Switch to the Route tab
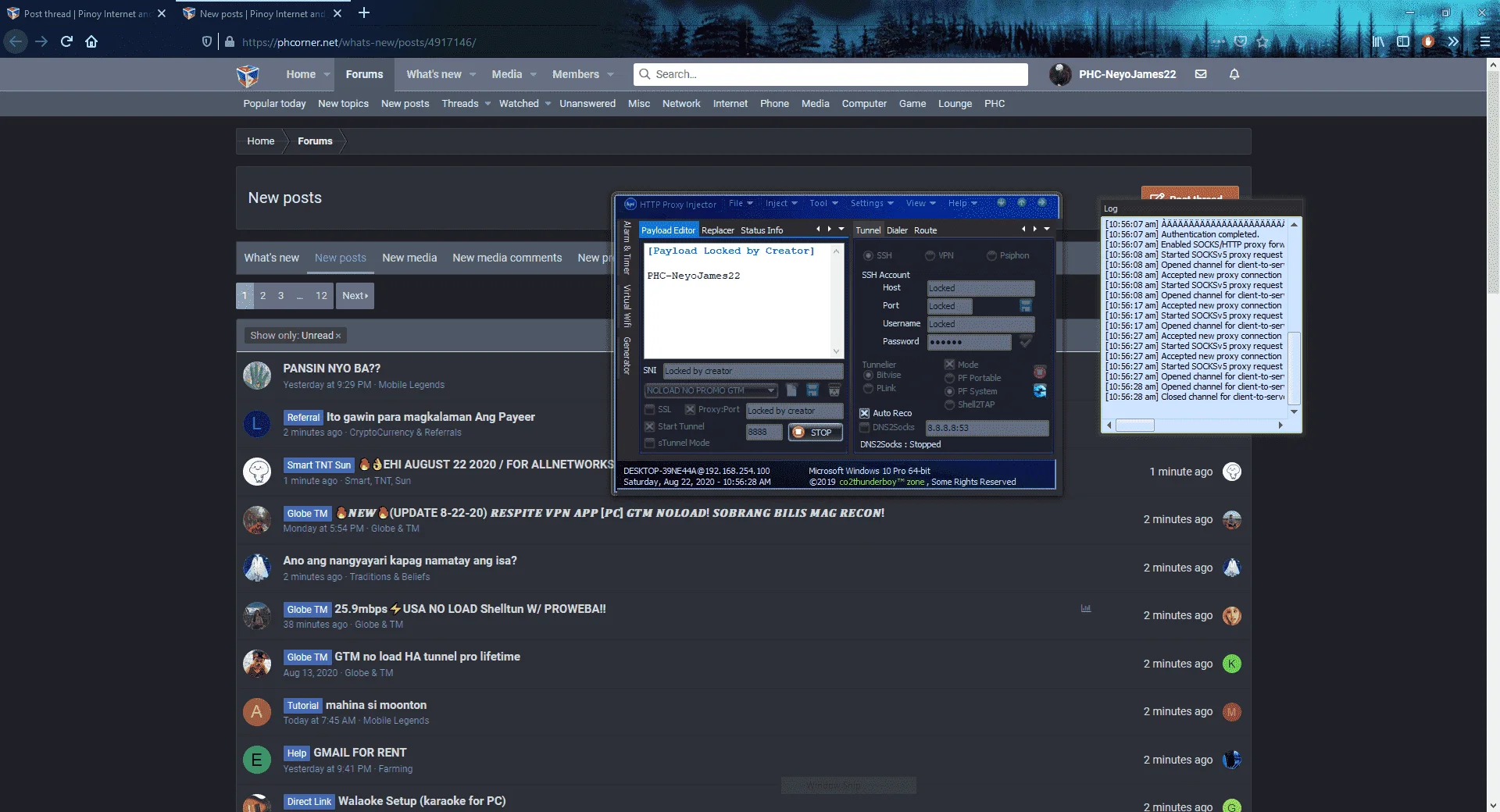This screenshot has height=812, width=1500. (x=925, y=230)
